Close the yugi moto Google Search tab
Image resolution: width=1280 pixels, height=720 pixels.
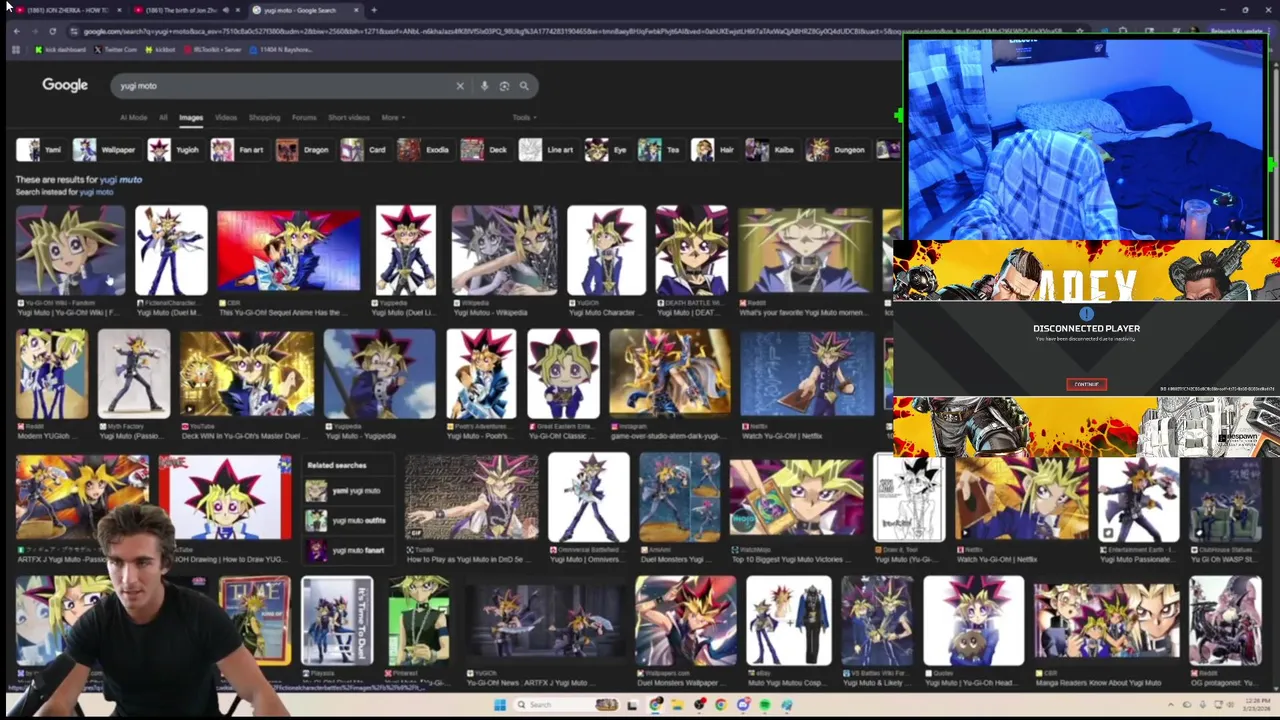(357, 10)
